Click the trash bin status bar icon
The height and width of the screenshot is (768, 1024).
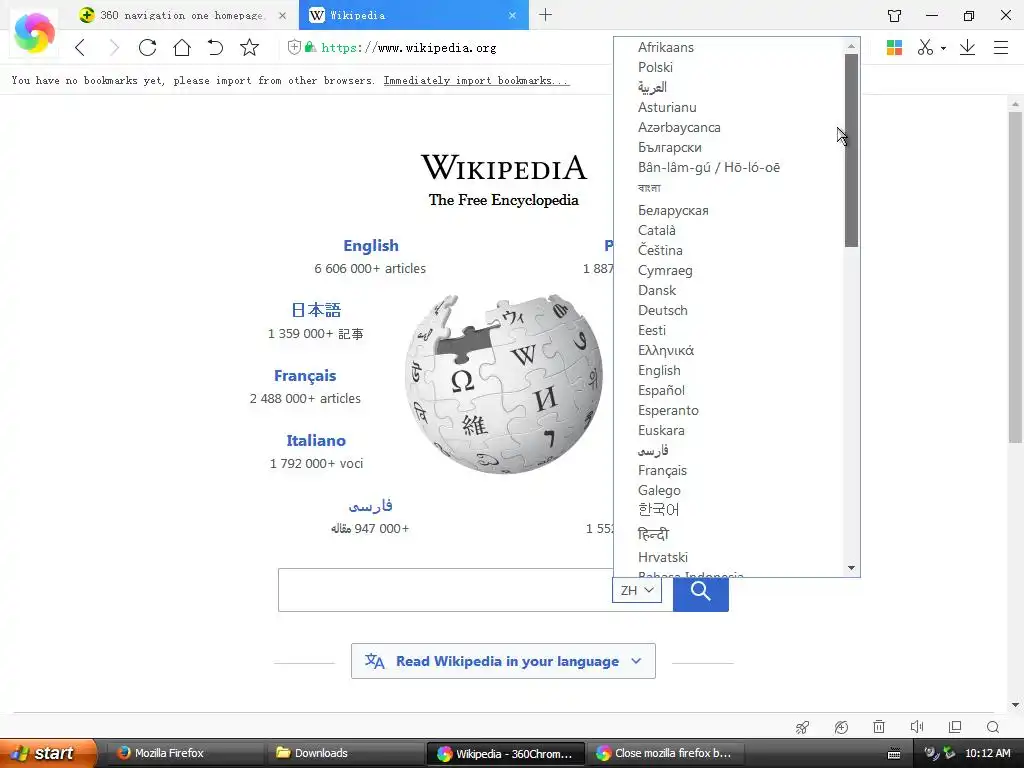pos(879,727)
